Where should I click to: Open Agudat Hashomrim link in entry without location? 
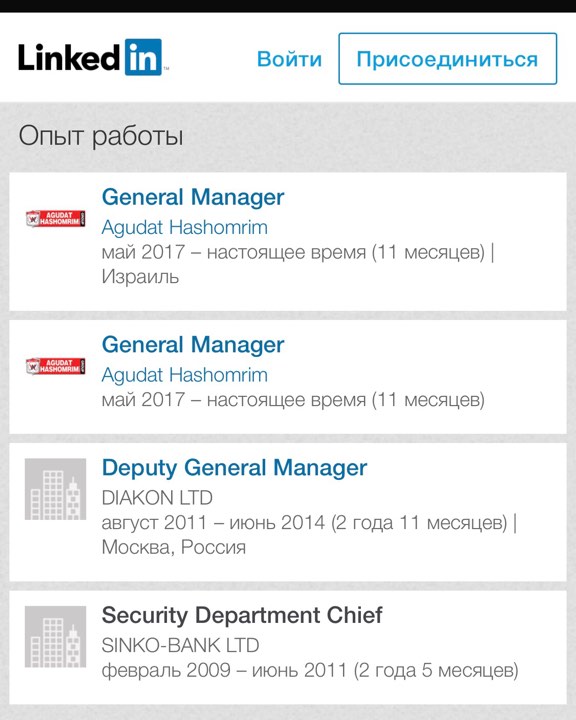tap(185, 375)
